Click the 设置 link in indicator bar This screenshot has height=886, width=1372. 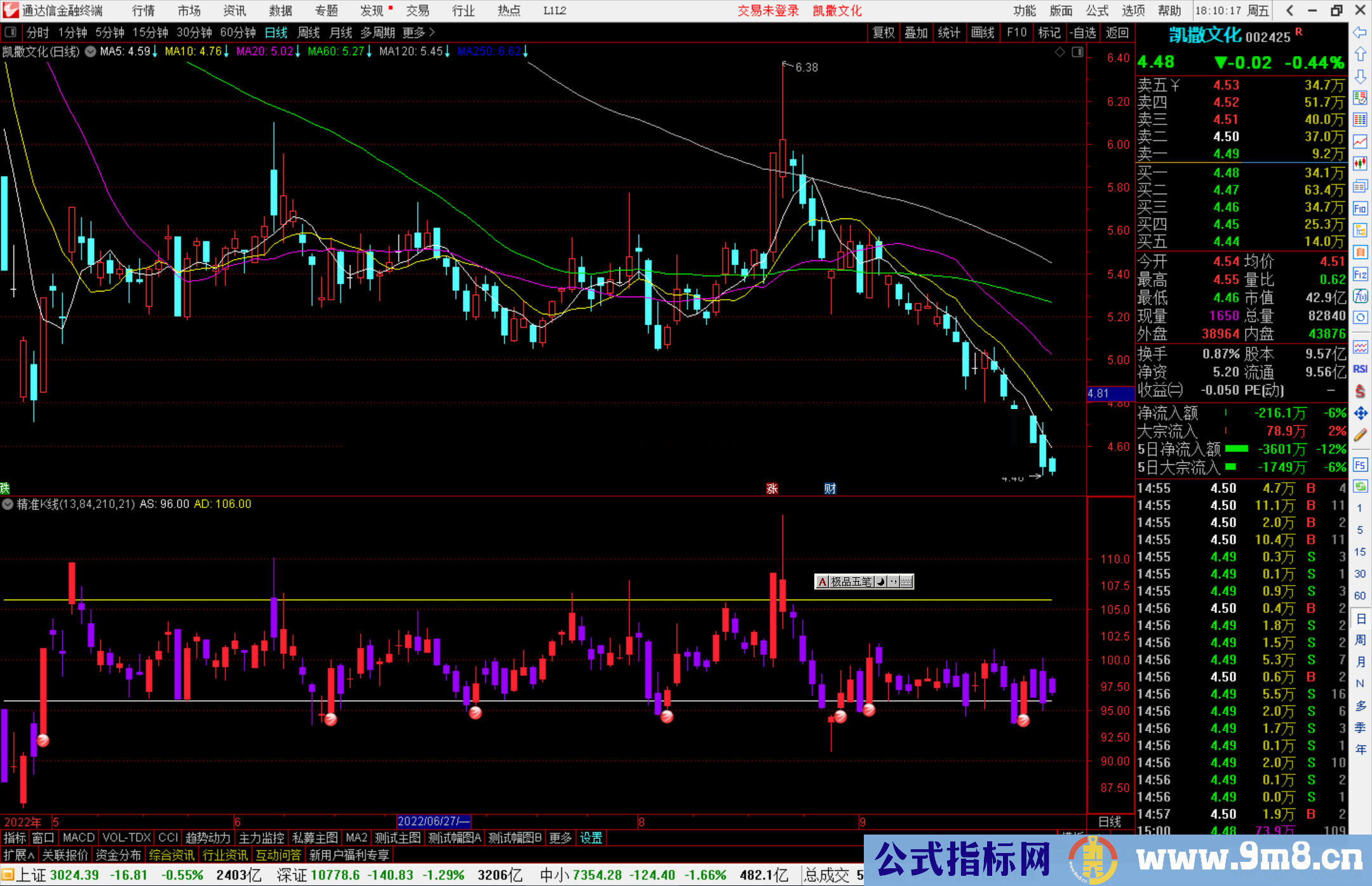coord(591,838)
